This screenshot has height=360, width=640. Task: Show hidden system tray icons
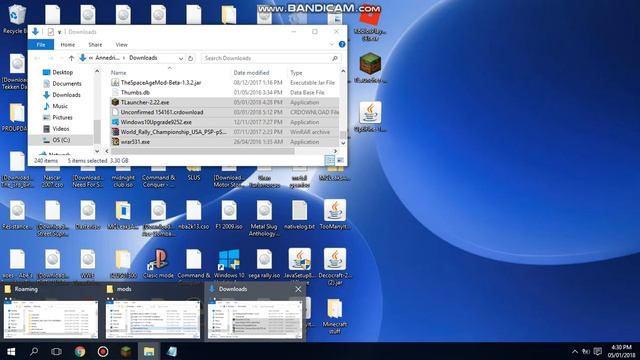coord(575,351)
